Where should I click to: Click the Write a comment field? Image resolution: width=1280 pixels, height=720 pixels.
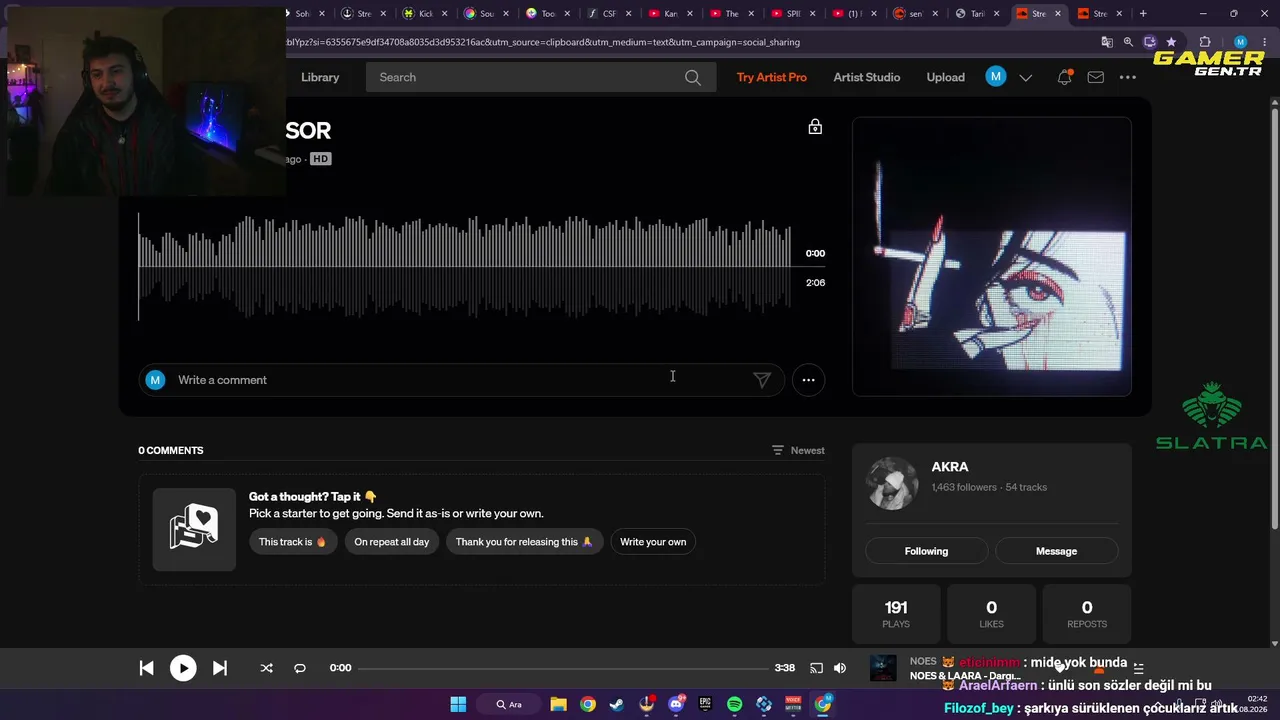463,380
